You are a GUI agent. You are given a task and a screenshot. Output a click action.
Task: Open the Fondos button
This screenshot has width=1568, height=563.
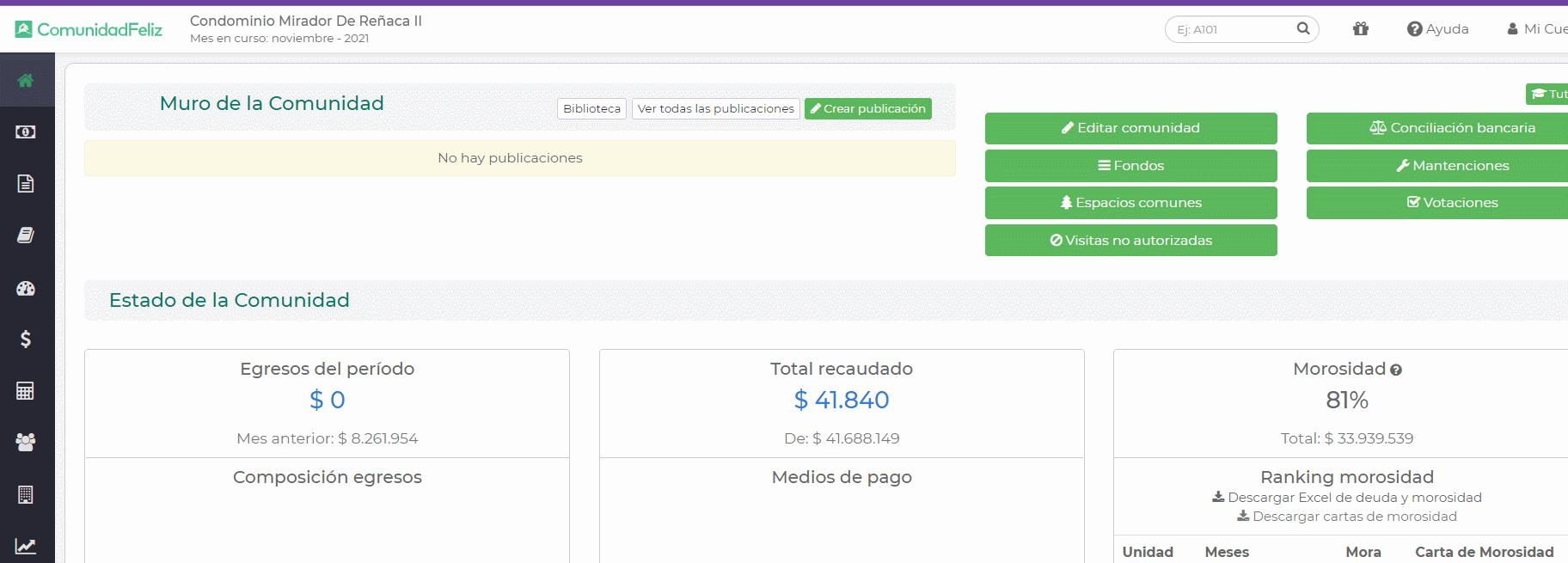point(1131,166)
